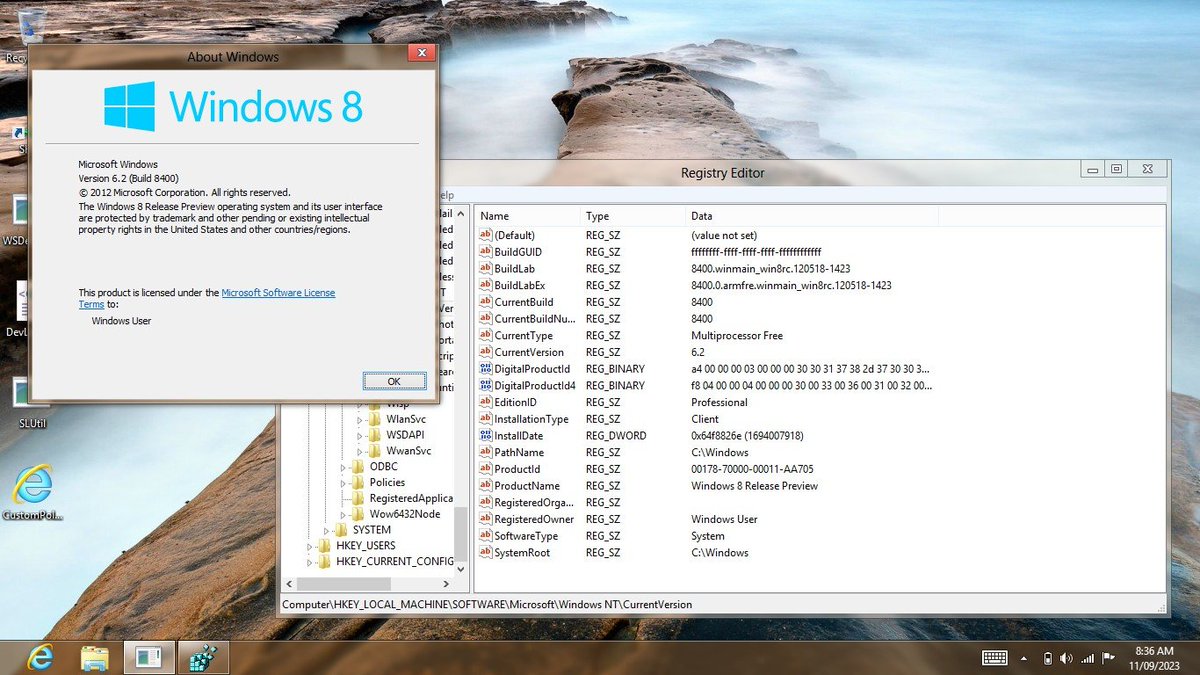1200x675 pixels.
Task: Expand the WSDAPI tree node
Action: coord(360,436)
